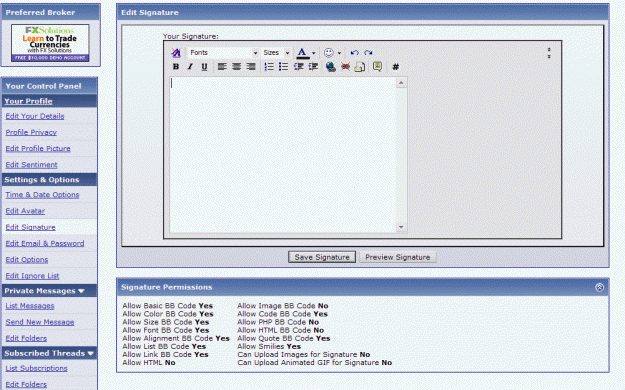This screenshot has width=625, height=390.
Task: Open Edit Ignore List
Action: (32, 276)
